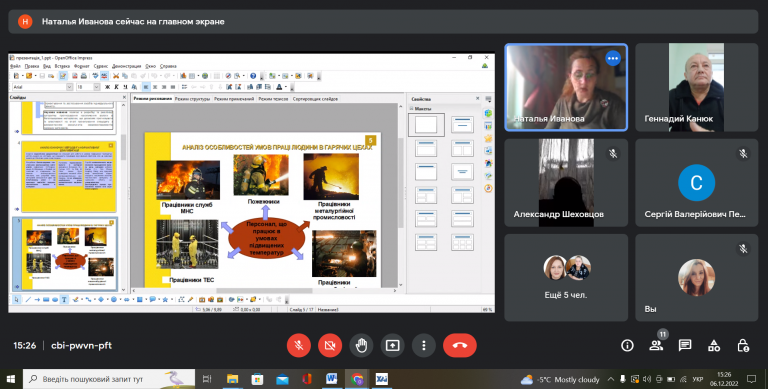Viewport: 768px width, 389px height.
Task: Open host controls lock icon
Action: (743, 345)
